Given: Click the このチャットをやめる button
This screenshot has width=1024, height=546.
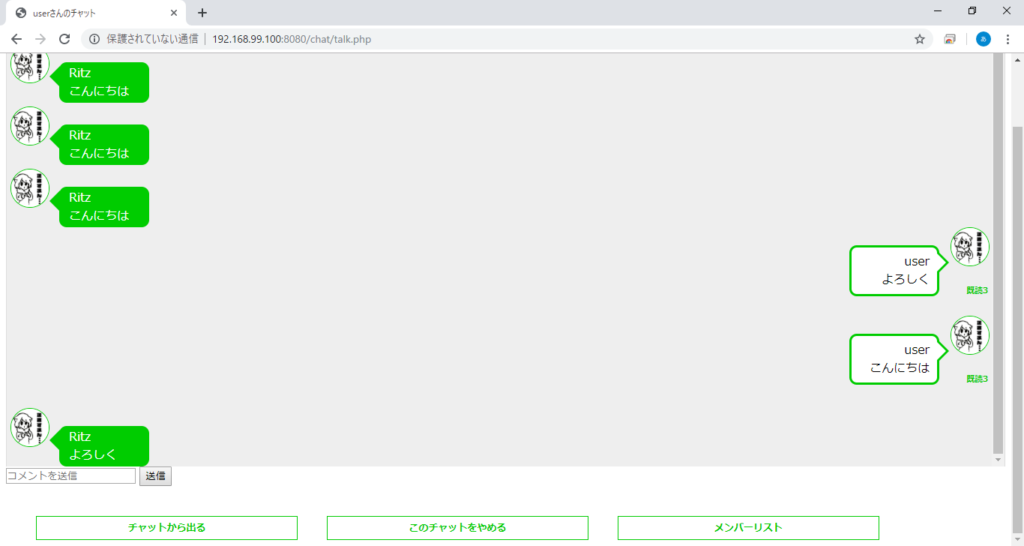Looking at the screenshot, I should click(x=457, y=528).
